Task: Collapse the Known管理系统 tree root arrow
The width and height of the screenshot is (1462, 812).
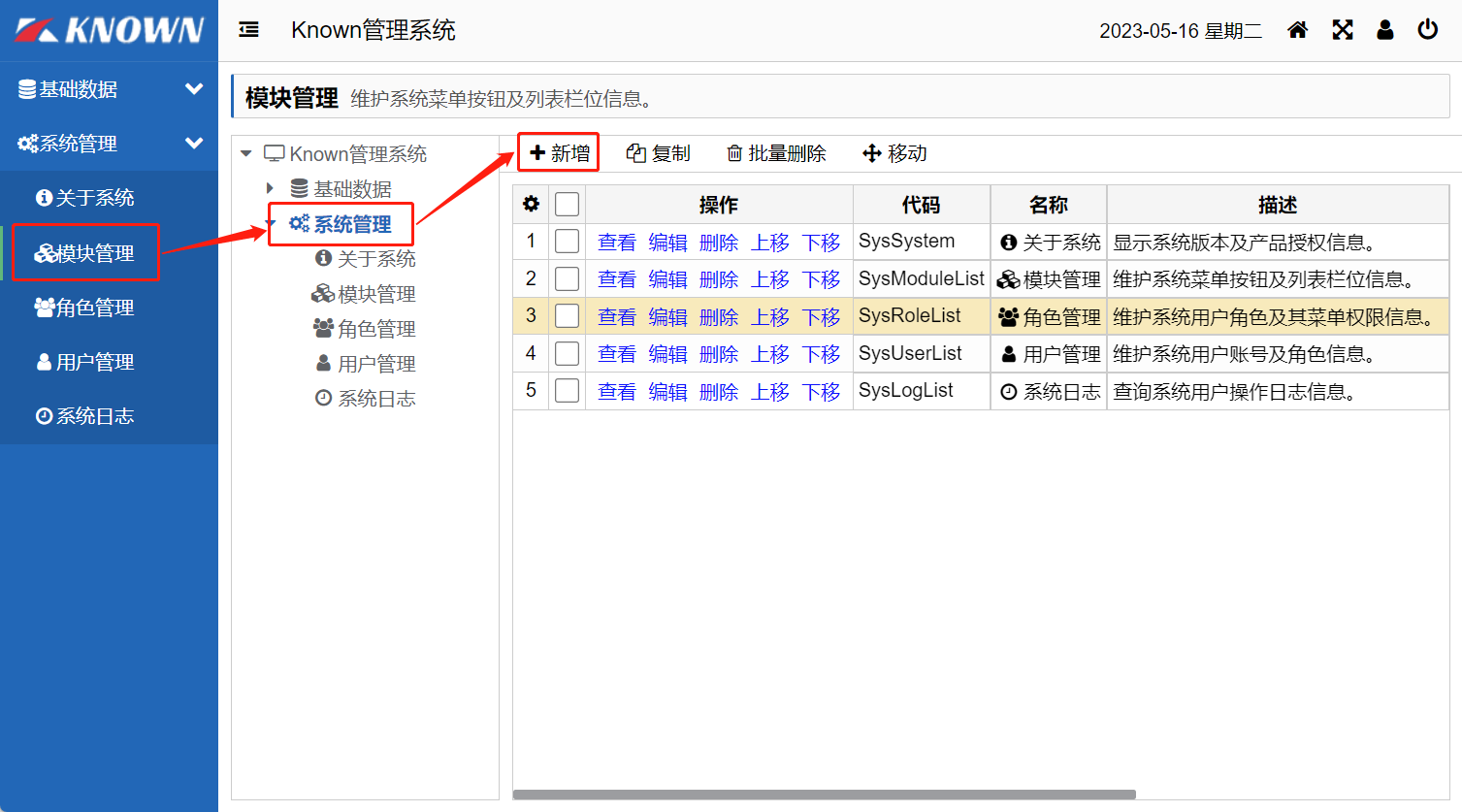Action: pos(246,153)
